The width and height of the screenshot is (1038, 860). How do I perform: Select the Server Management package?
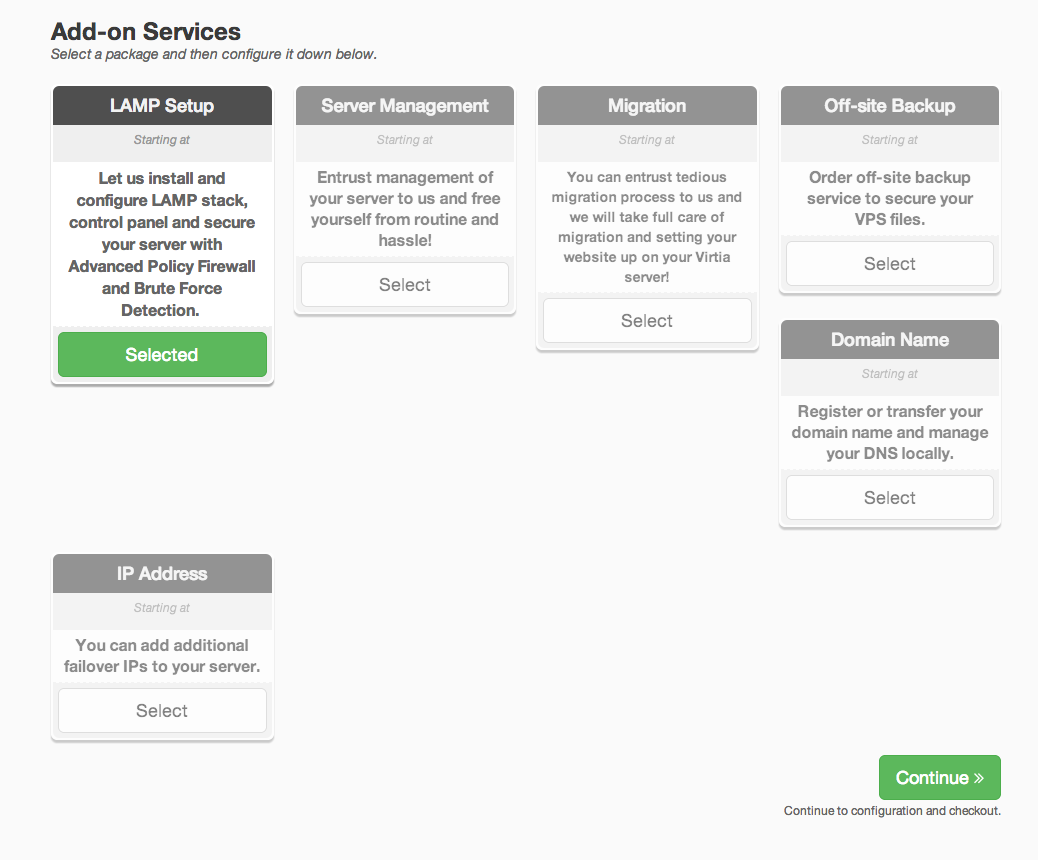click(x=404, y=285)
